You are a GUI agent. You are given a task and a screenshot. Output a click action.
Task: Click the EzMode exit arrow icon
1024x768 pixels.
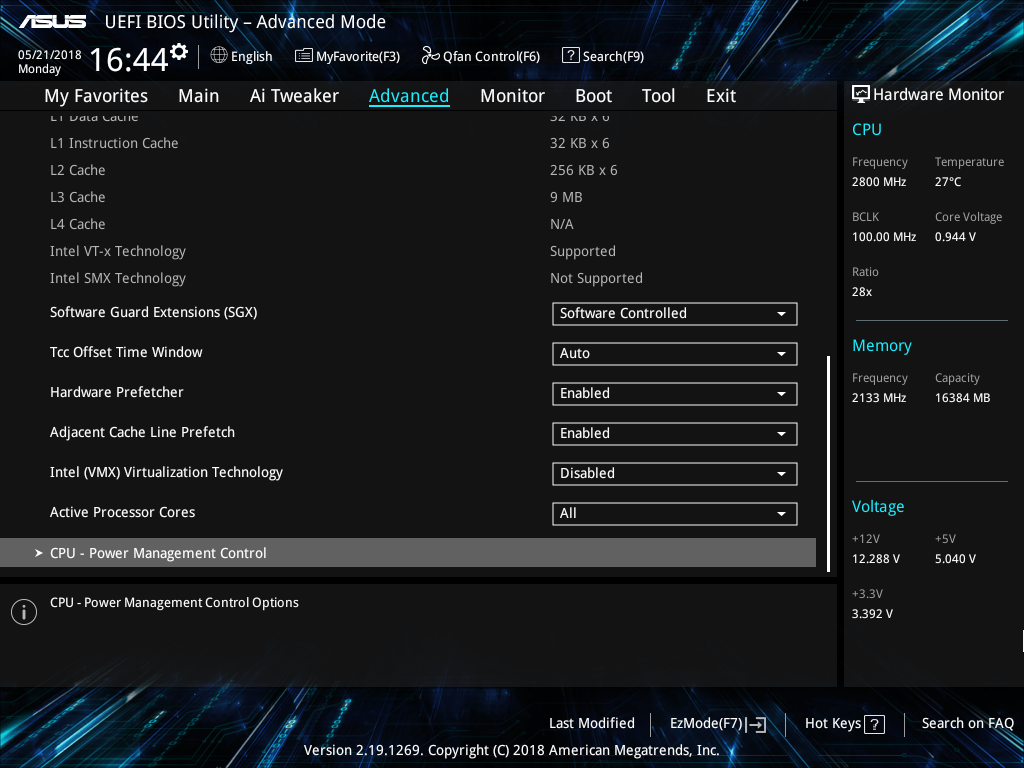point(756,724)
